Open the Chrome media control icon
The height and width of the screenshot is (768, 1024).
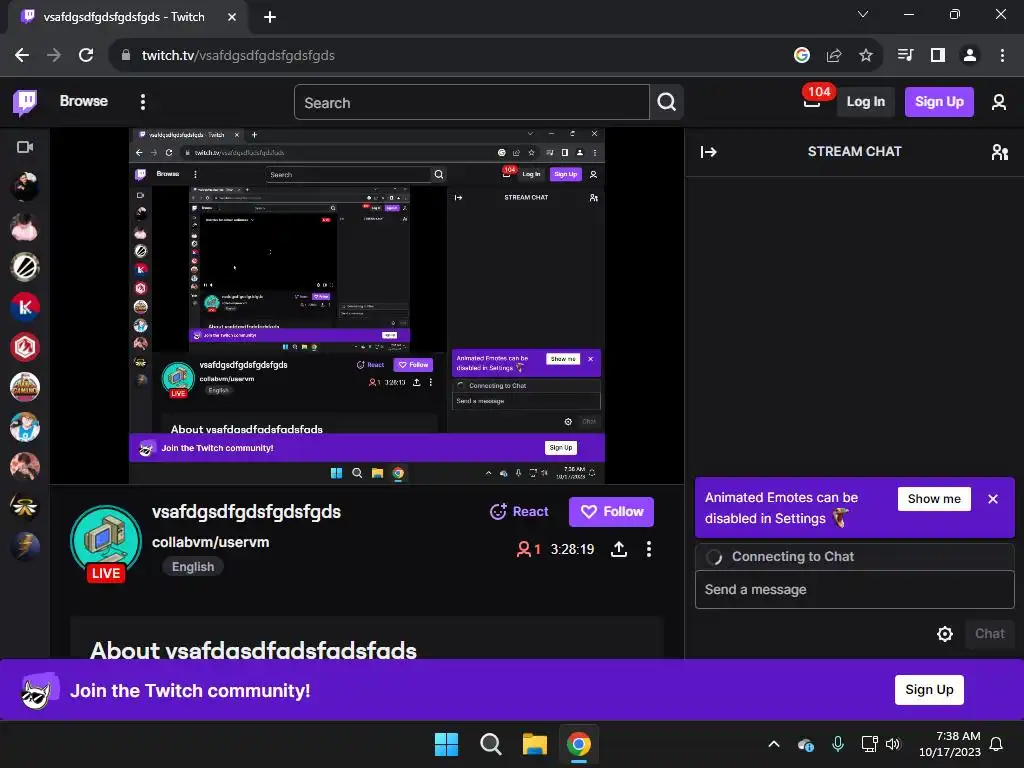coord(906,56)
